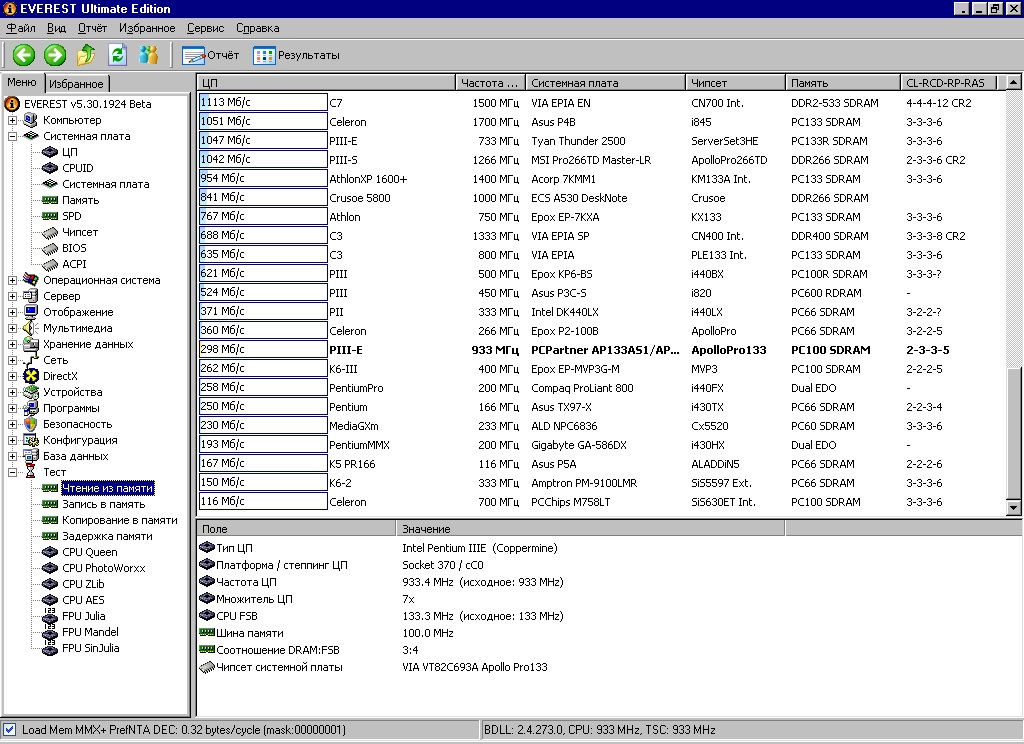Select the 298 Мб/с PIII-E result row
Screen dimensions: 1024x744
tap(600, 350)
